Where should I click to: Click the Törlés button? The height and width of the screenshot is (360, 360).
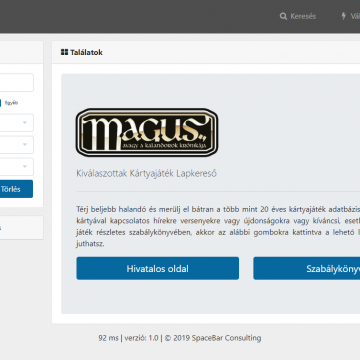tap(16, 189)
